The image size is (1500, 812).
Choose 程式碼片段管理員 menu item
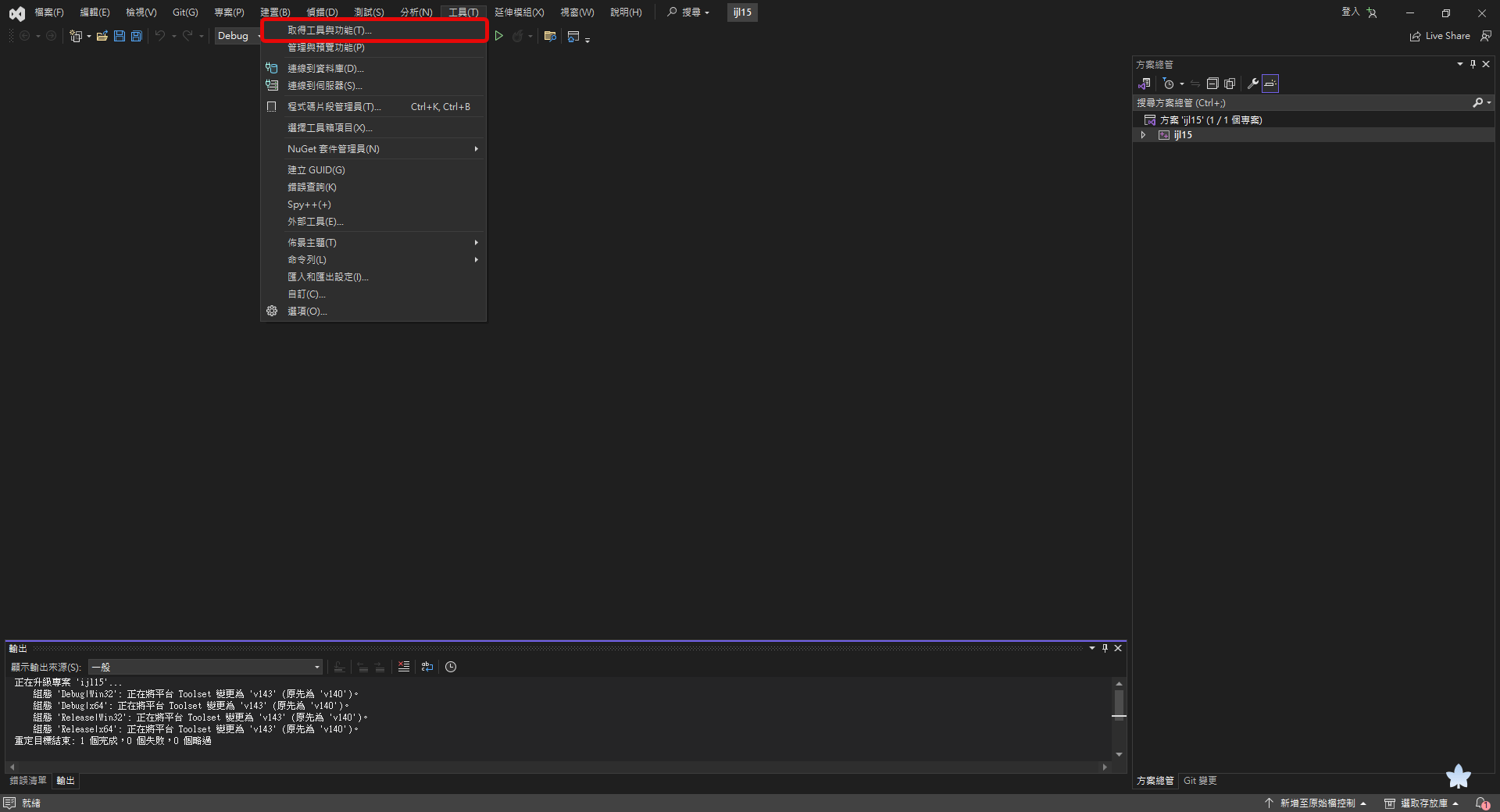tap(373, 106)
